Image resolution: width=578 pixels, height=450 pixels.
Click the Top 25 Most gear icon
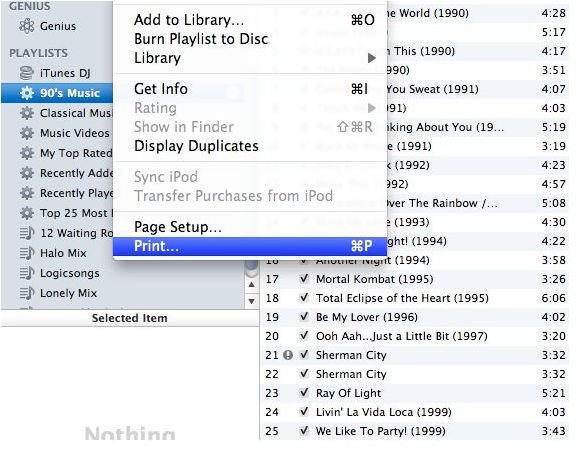(27, 213)
